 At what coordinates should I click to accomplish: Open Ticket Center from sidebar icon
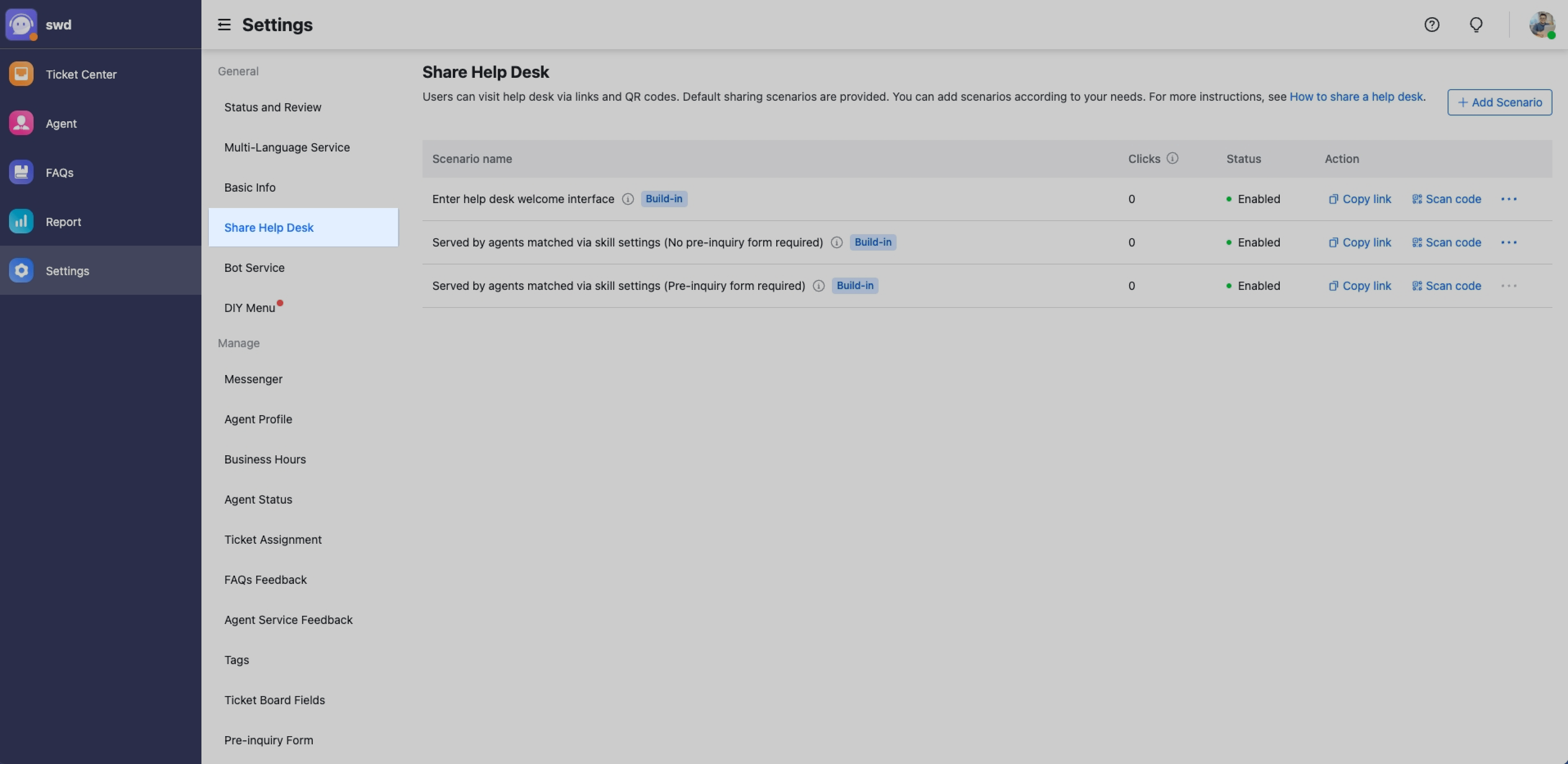21,74
